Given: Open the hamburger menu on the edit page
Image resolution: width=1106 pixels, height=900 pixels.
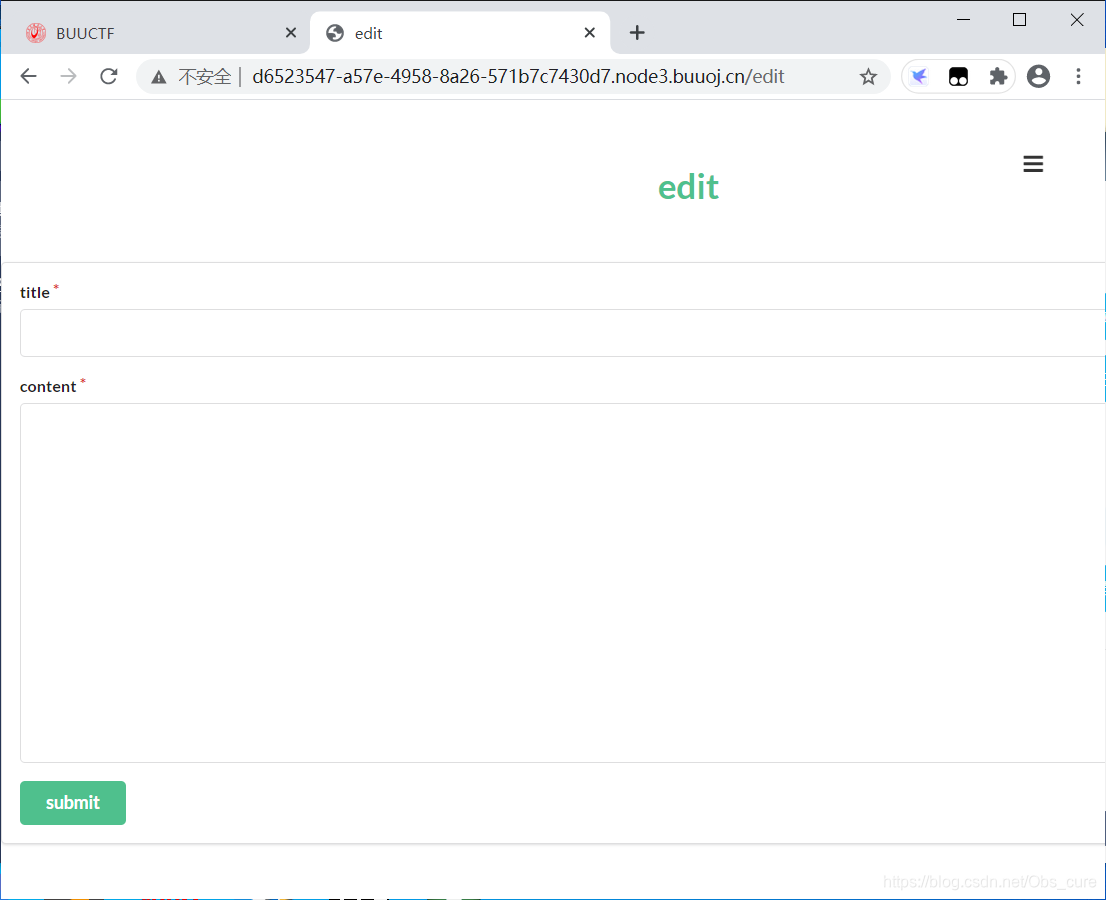Looking at the screenshot, I should pos(1033,164).
